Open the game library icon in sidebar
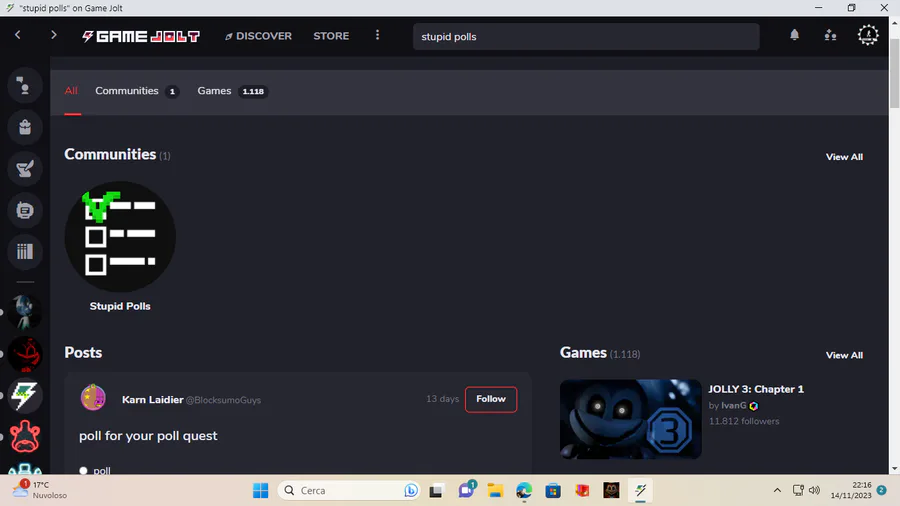 (x=25, y=251)
